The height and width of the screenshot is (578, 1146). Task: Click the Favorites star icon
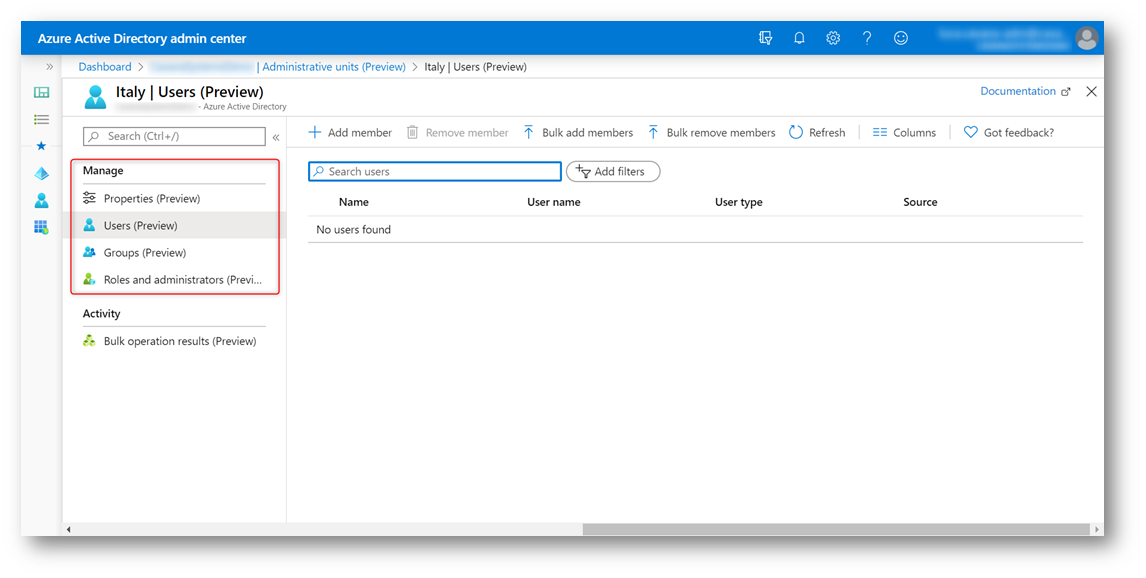(x=42, y=146)
